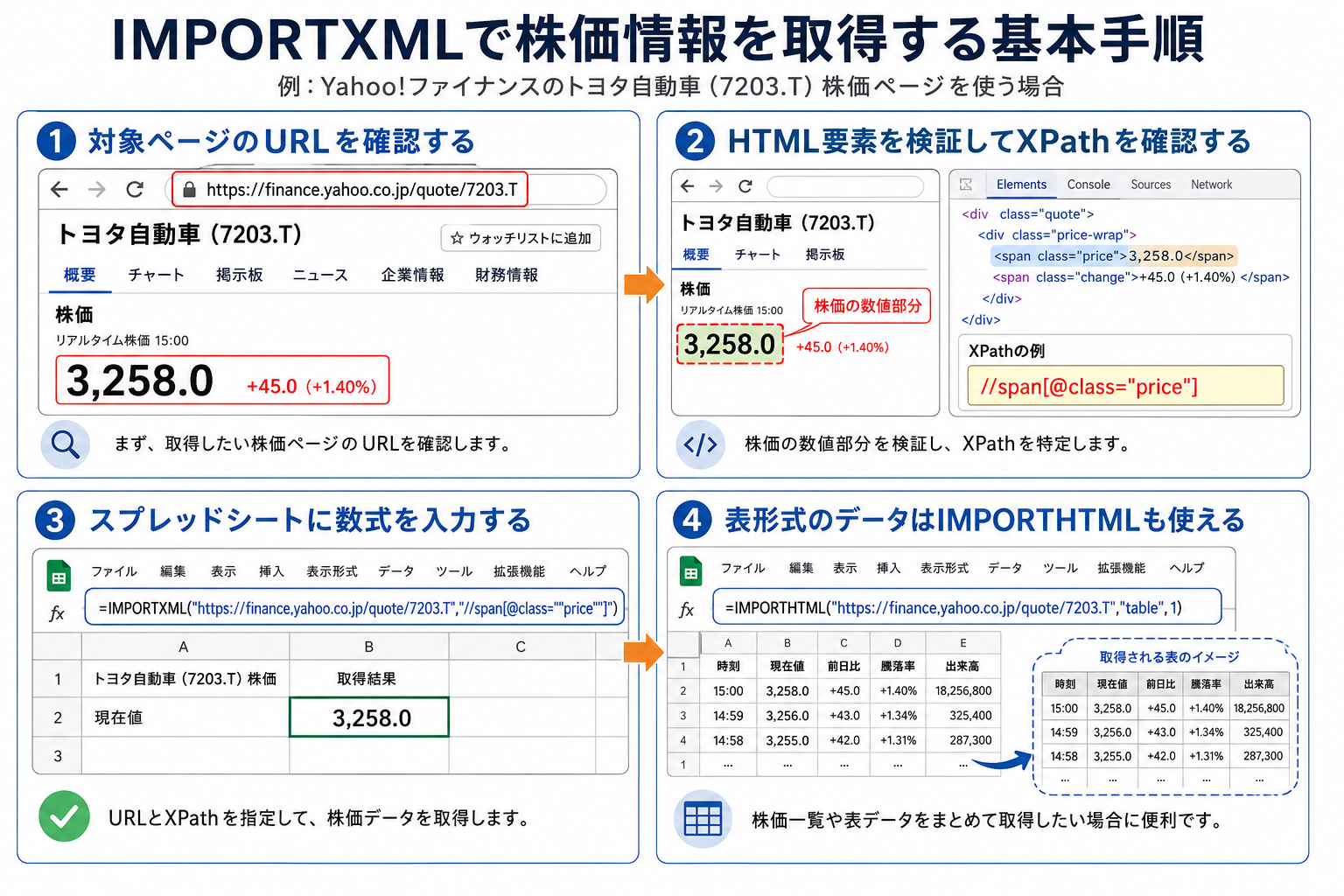Click the IMPORTHTML formula bar
Screen dimensions: 1344x896
[966, 606]
